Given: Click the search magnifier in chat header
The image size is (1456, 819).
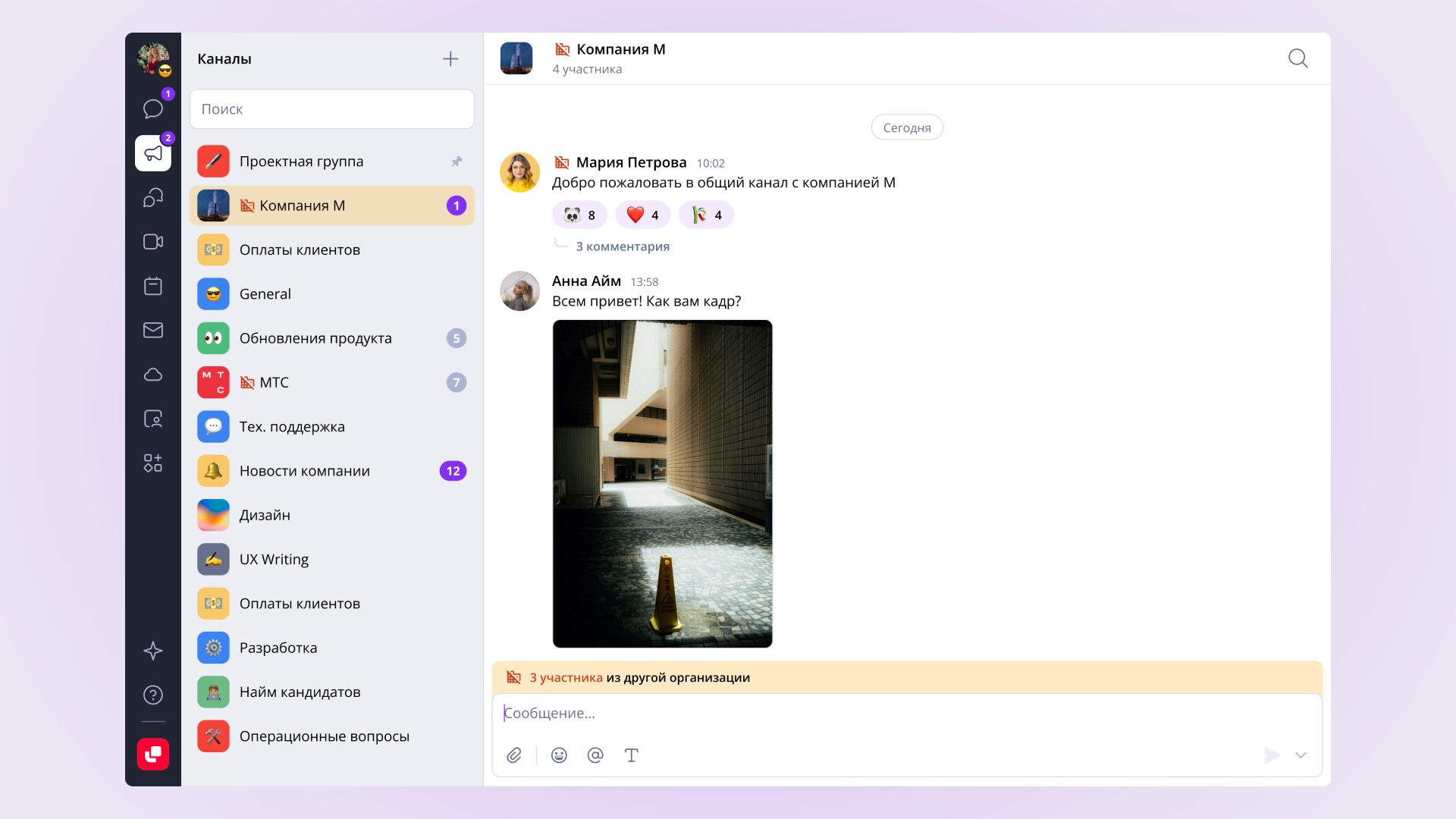Looking at the screenshot, I should [1298, 58].
